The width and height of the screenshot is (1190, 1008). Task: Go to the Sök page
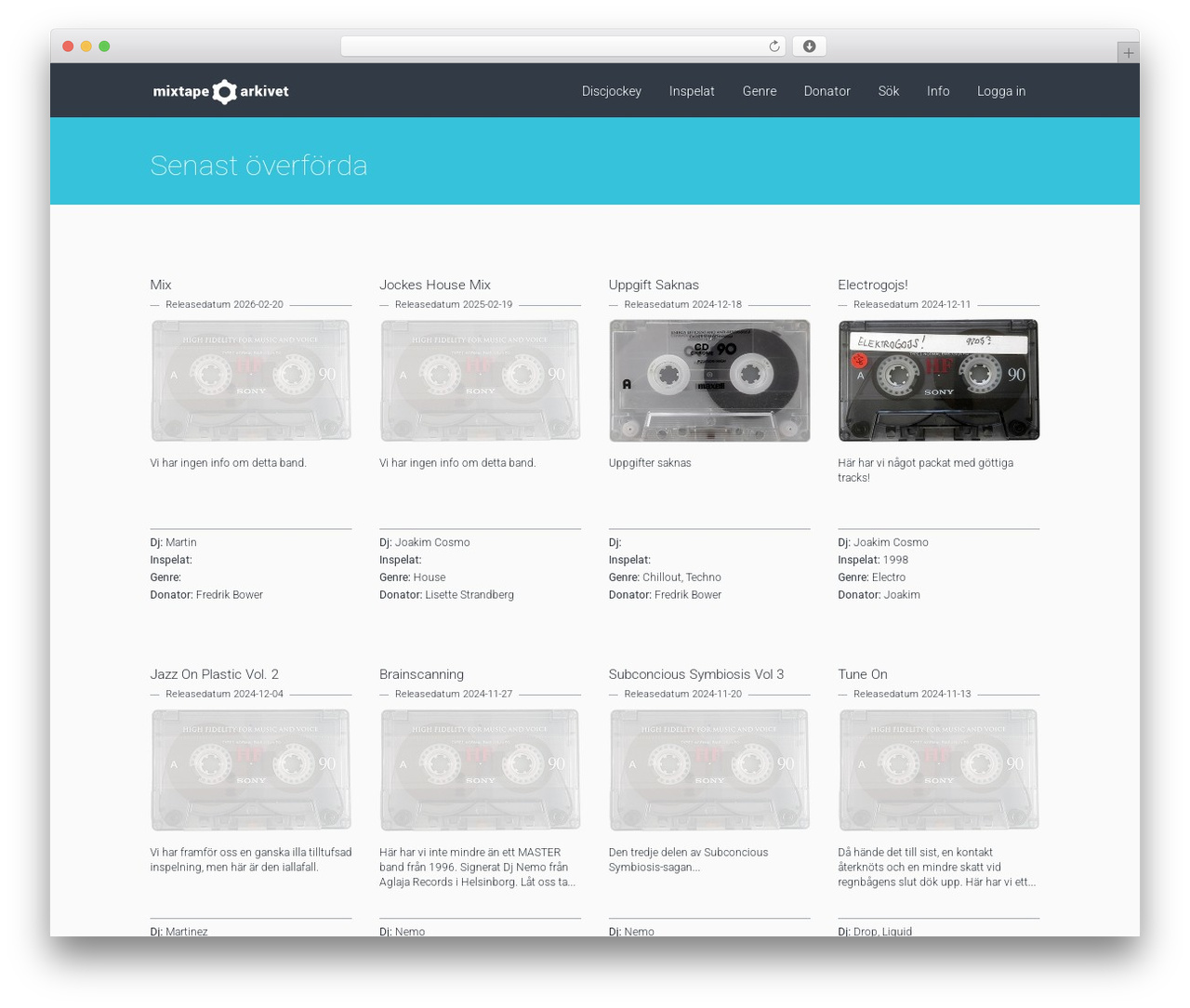pos(889,91)
